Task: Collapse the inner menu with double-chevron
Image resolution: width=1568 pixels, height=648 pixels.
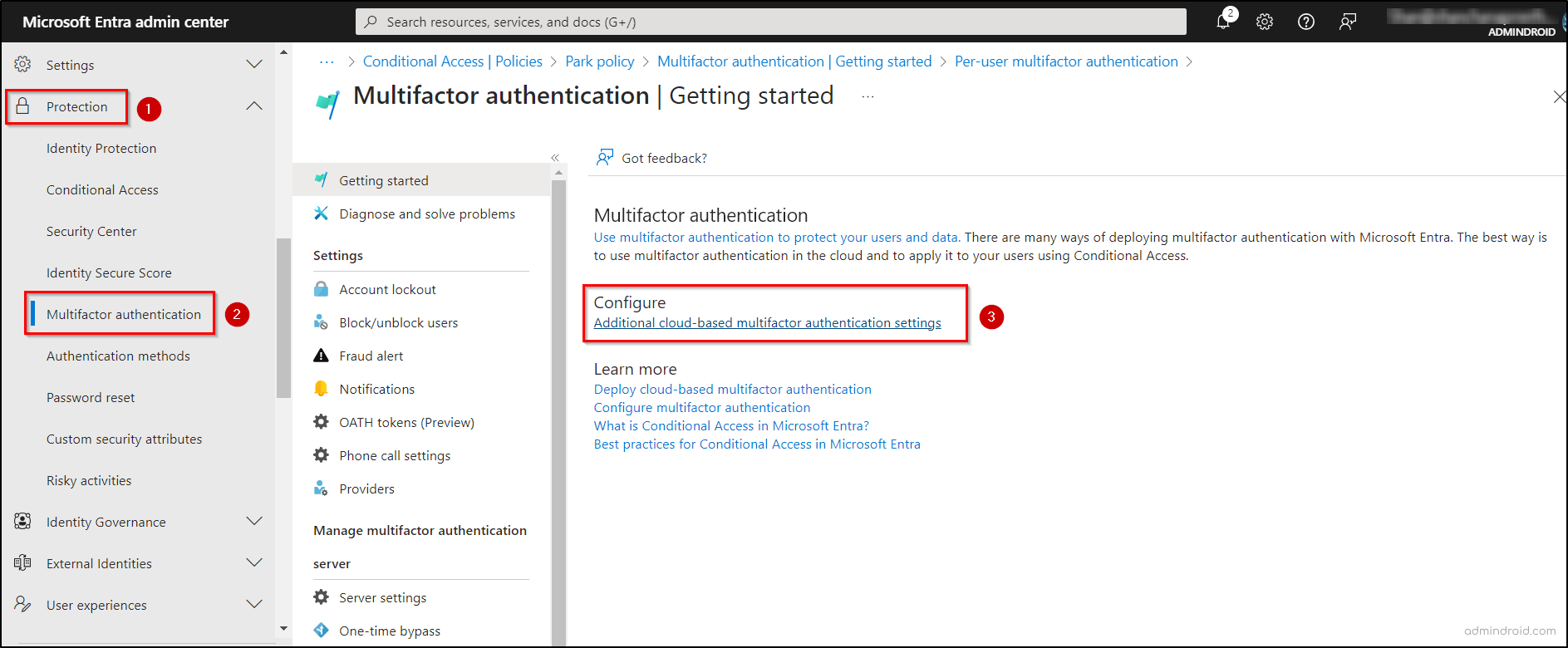Action: pyautogui.click(x=555, y=158)
